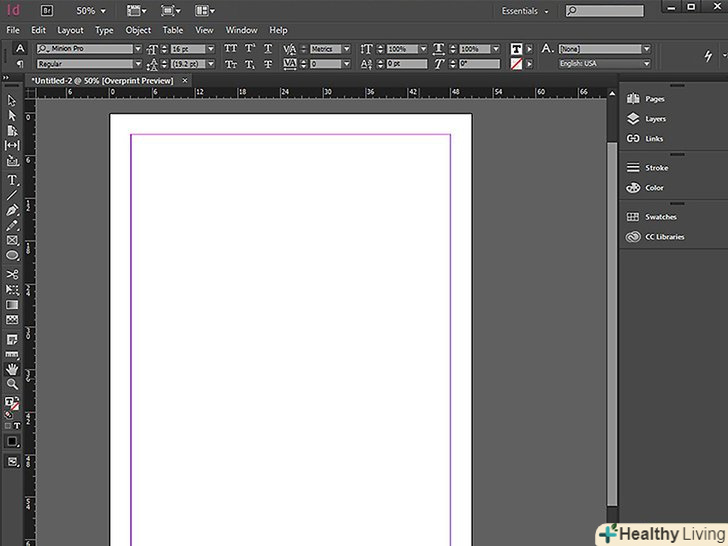Select the Type tool in the toolbox
Image resolution: width=728 pixels, height=546 pixels.
(13, 181)
